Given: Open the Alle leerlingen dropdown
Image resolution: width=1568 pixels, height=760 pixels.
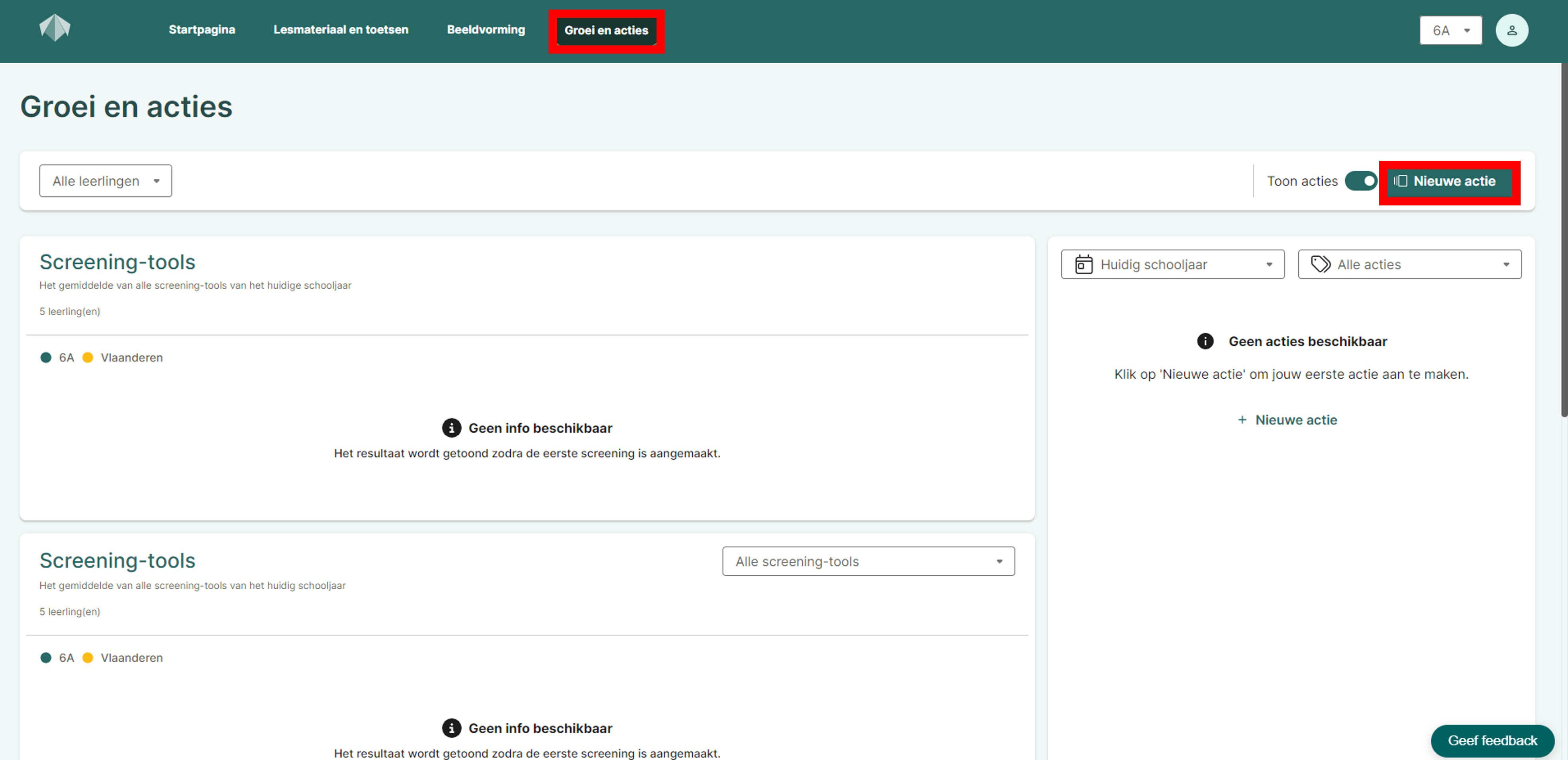Looking at the screenshot, I should 105,181.
